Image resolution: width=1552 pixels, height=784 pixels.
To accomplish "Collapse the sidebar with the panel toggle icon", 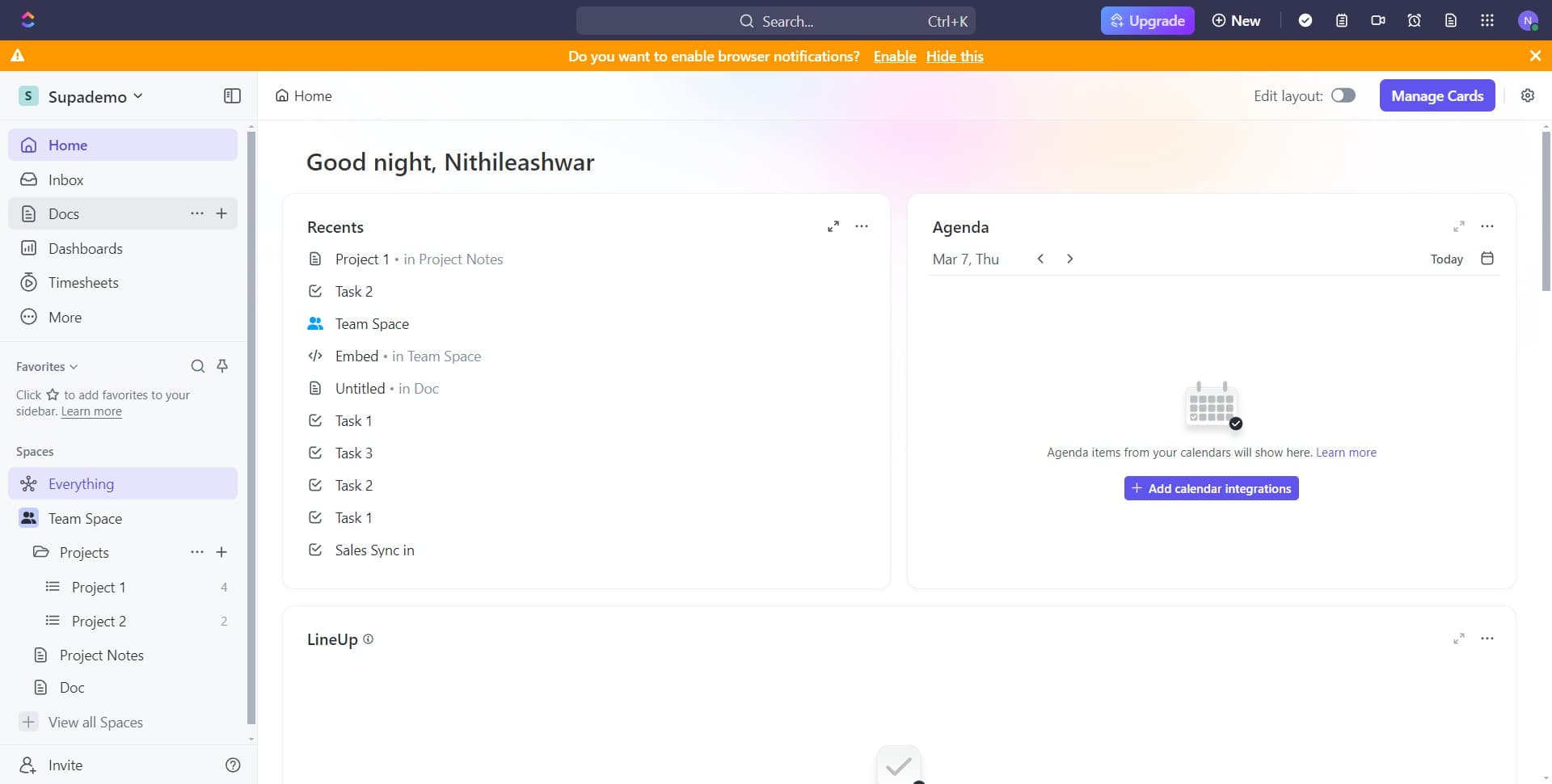I will (232, 95).
